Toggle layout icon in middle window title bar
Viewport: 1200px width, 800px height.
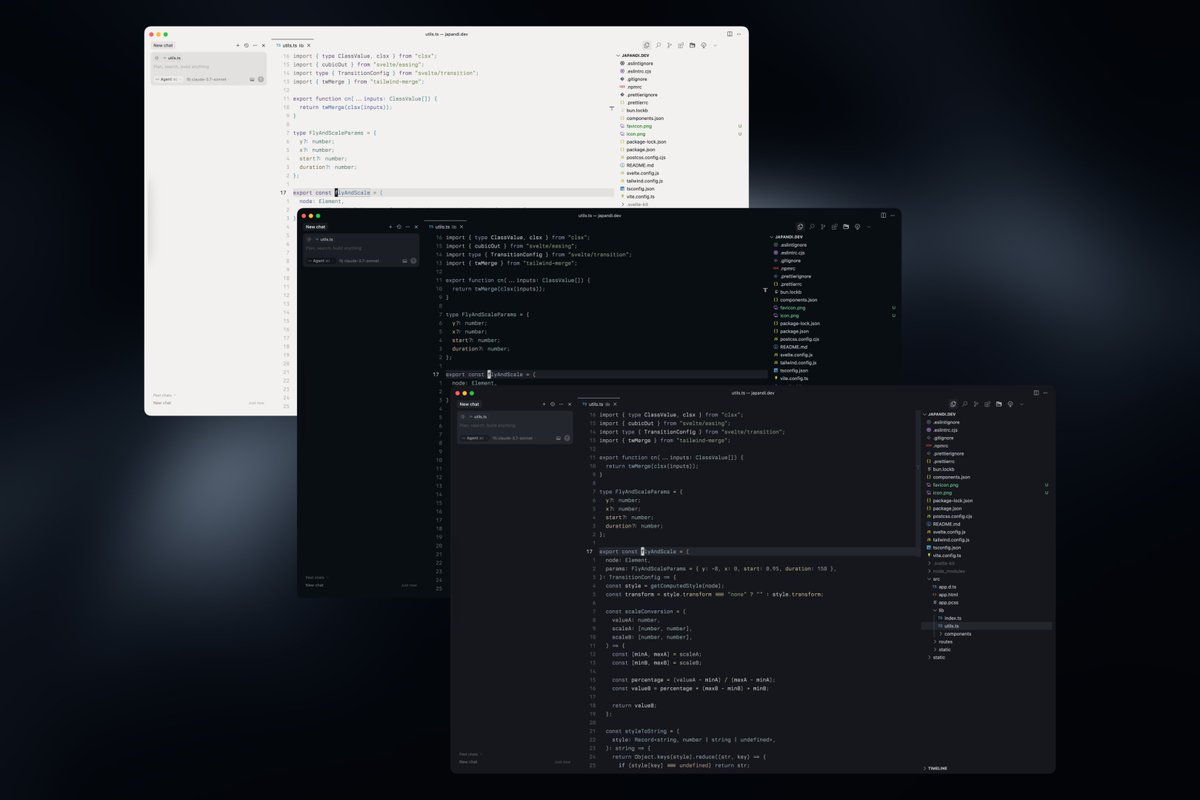(x=883, y=215)
